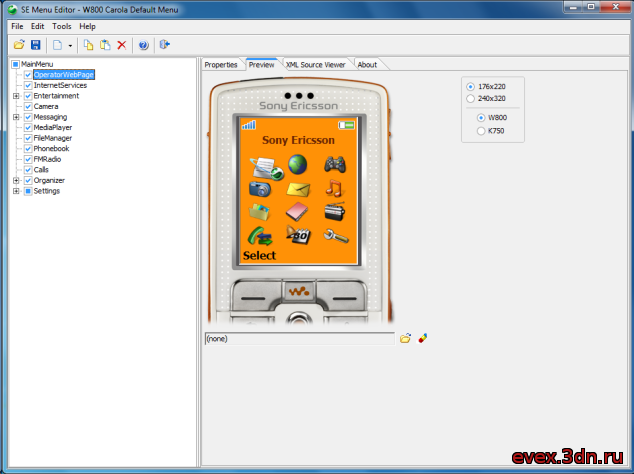This screenshot has width=634, height=474.
Task: Click the globe icon on phone screen
Action: coord(298,164)
